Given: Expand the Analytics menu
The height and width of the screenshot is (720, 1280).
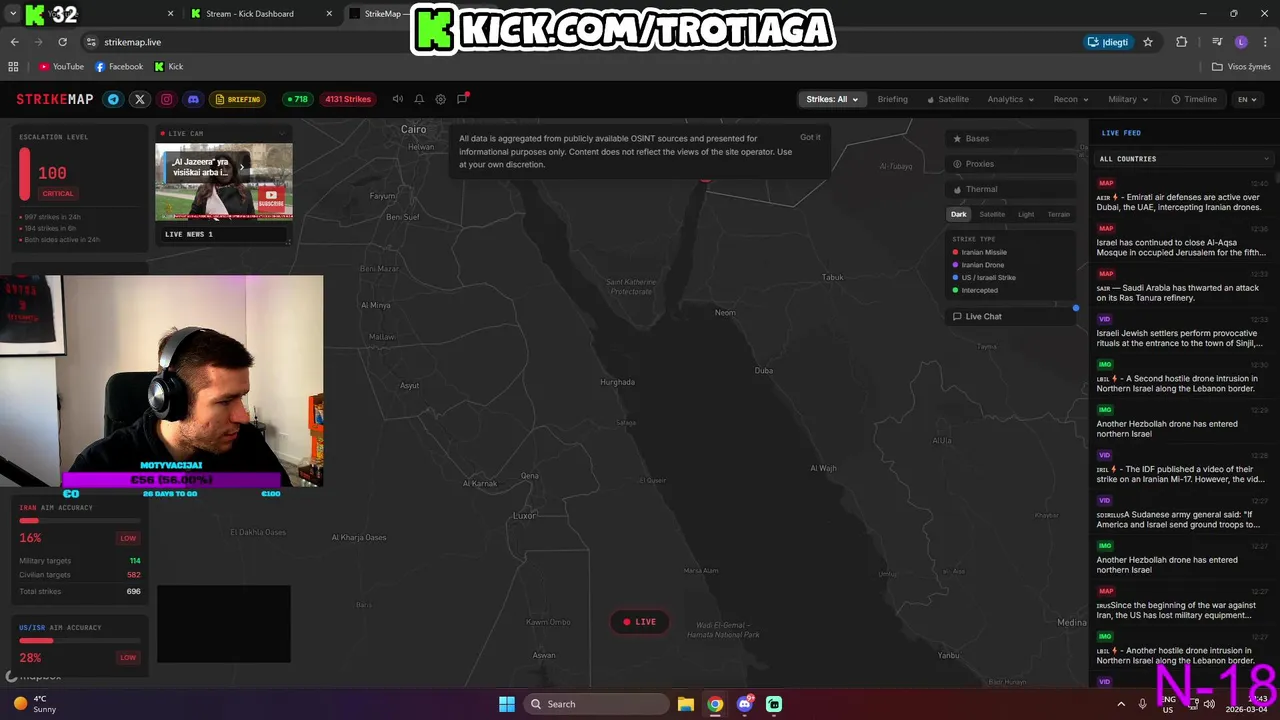Looking at the screenshot, I should click(1011, 99).
